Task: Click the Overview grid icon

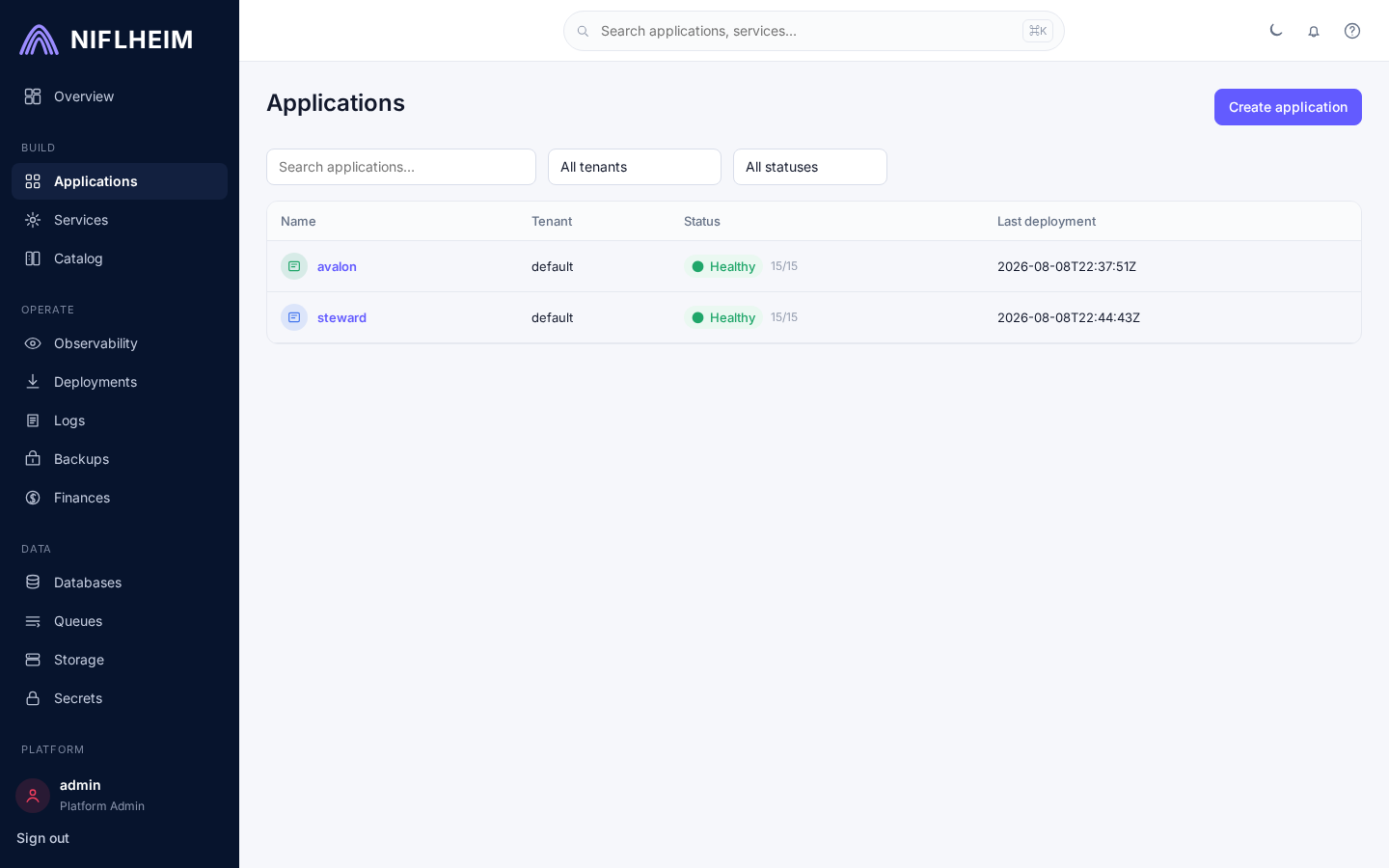Action: [x=33, y=96]
